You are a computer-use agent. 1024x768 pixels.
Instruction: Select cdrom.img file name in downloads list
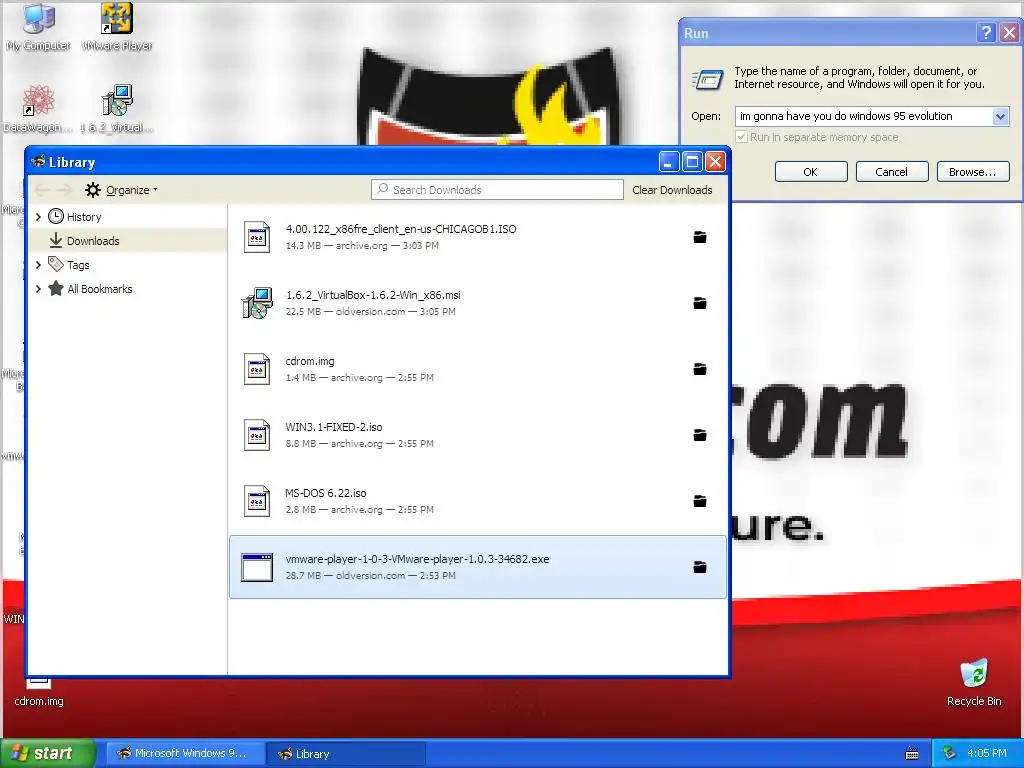pyautogui.click(x=310, y=361)
